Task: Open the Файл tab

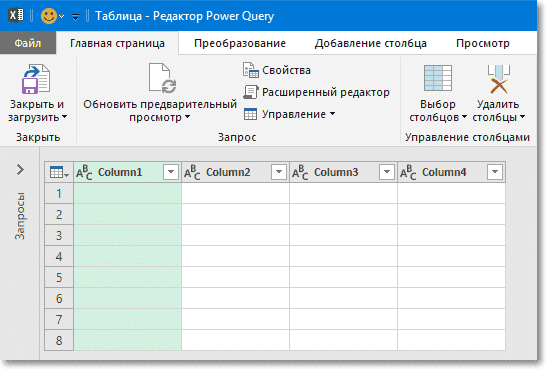Action: click(x=28, y=43)
